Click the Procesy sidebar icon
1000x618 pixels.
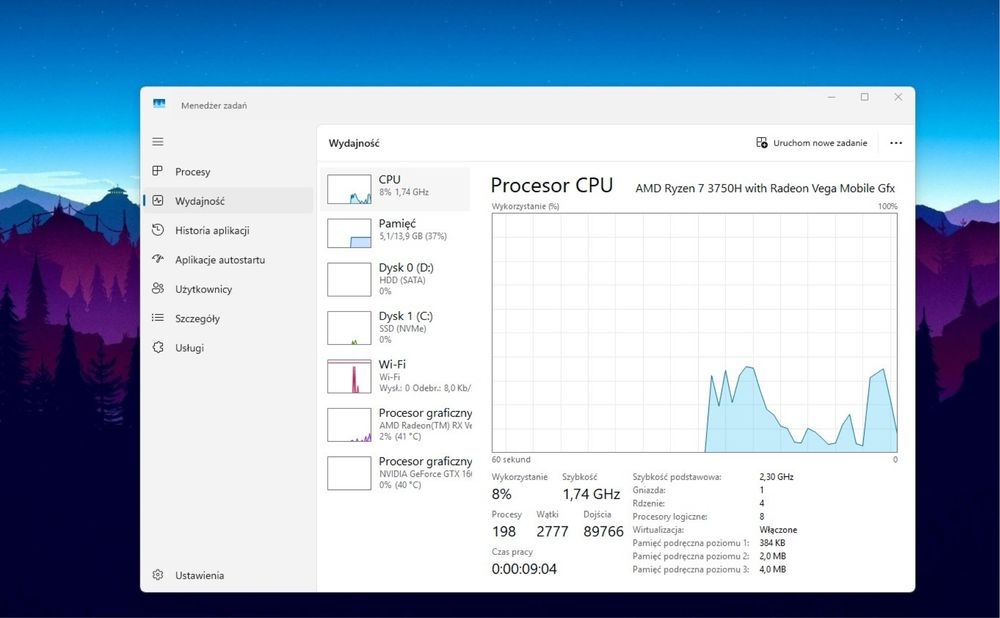158,171
